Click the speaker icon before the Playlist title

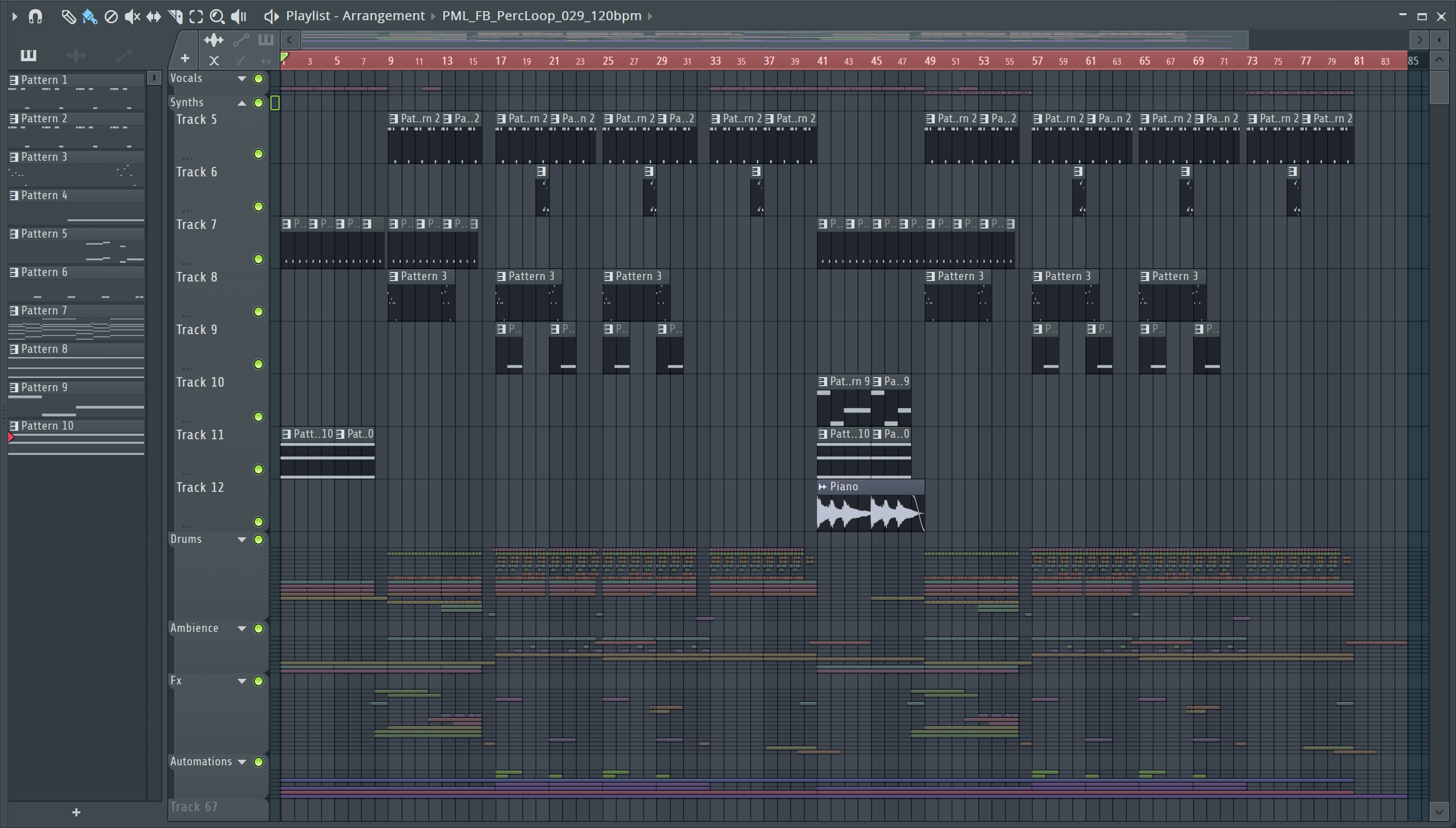click(x=271, y=17)
